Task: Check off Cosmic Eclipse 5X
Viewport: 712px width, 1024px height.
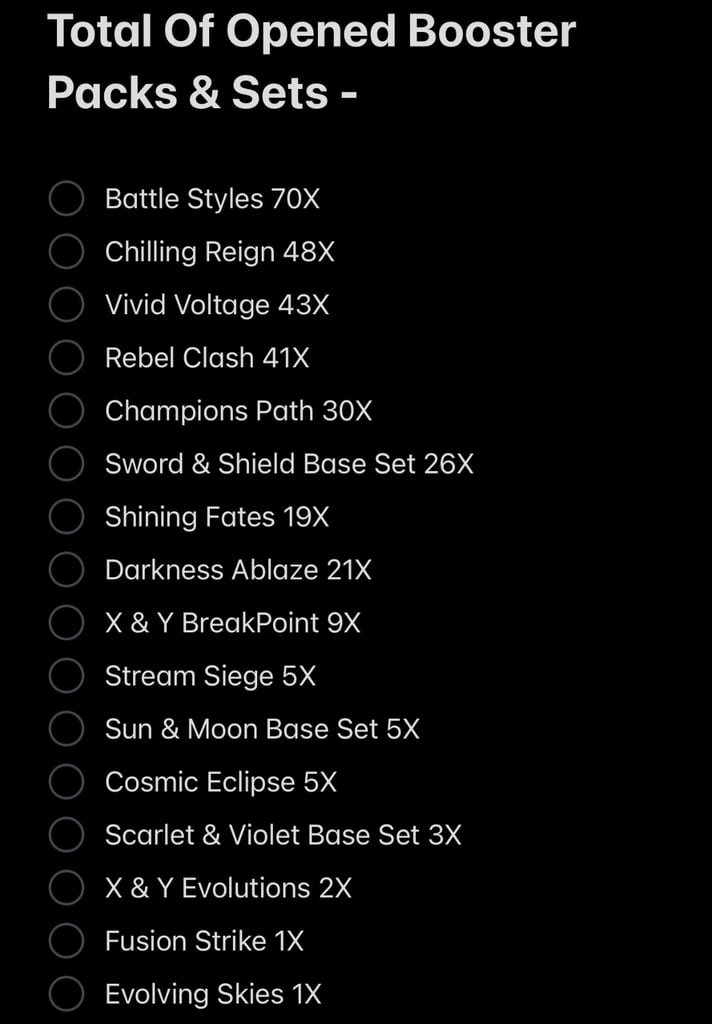Action: pos(66,781)
